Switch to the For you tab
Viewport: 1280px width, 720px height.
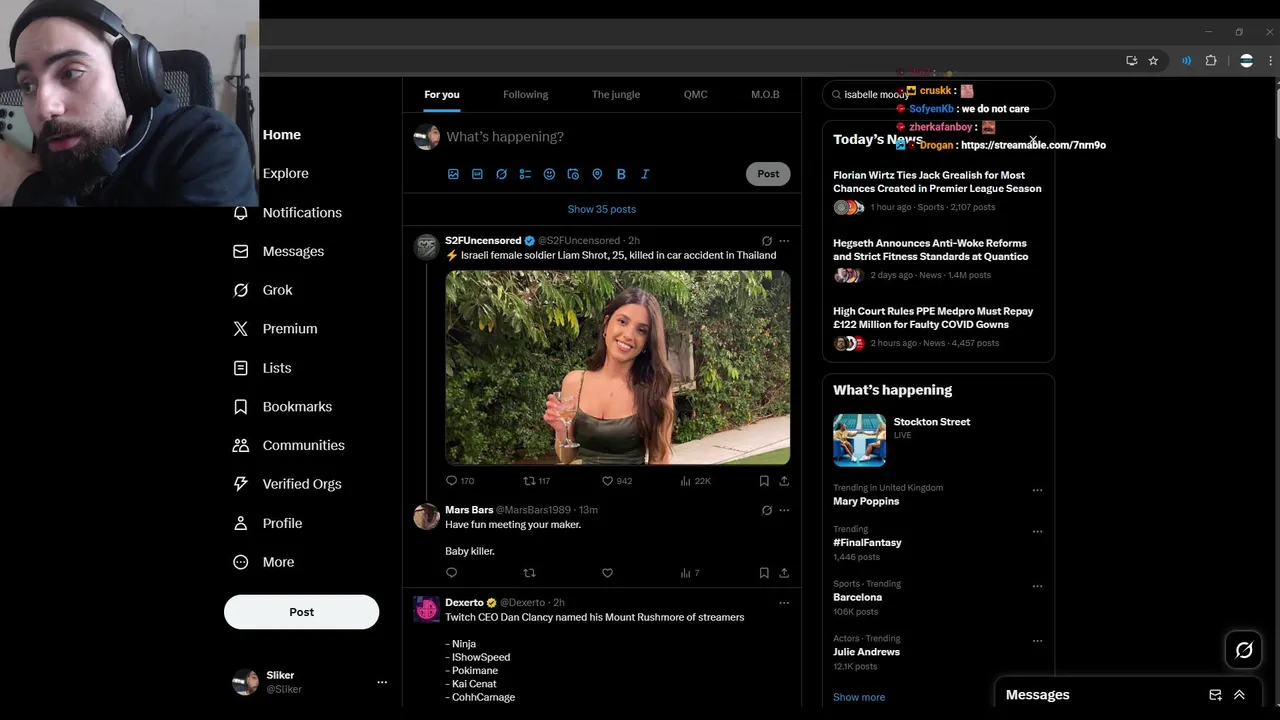point(442,94)
